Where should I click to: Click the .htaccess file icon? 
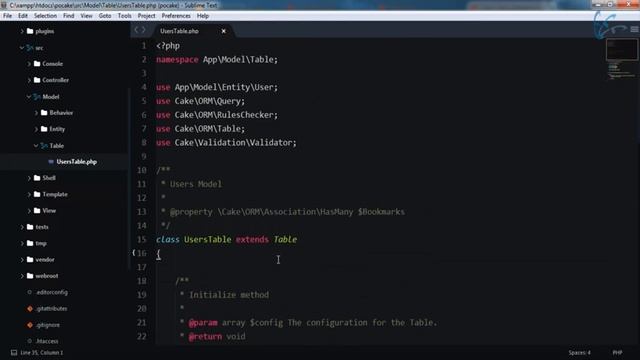(x=29, y=341)
